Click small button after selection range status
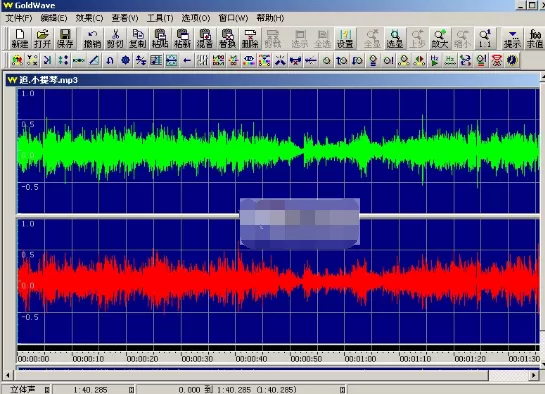This screenshot has height=394, width=545. (x=342, y=390)
